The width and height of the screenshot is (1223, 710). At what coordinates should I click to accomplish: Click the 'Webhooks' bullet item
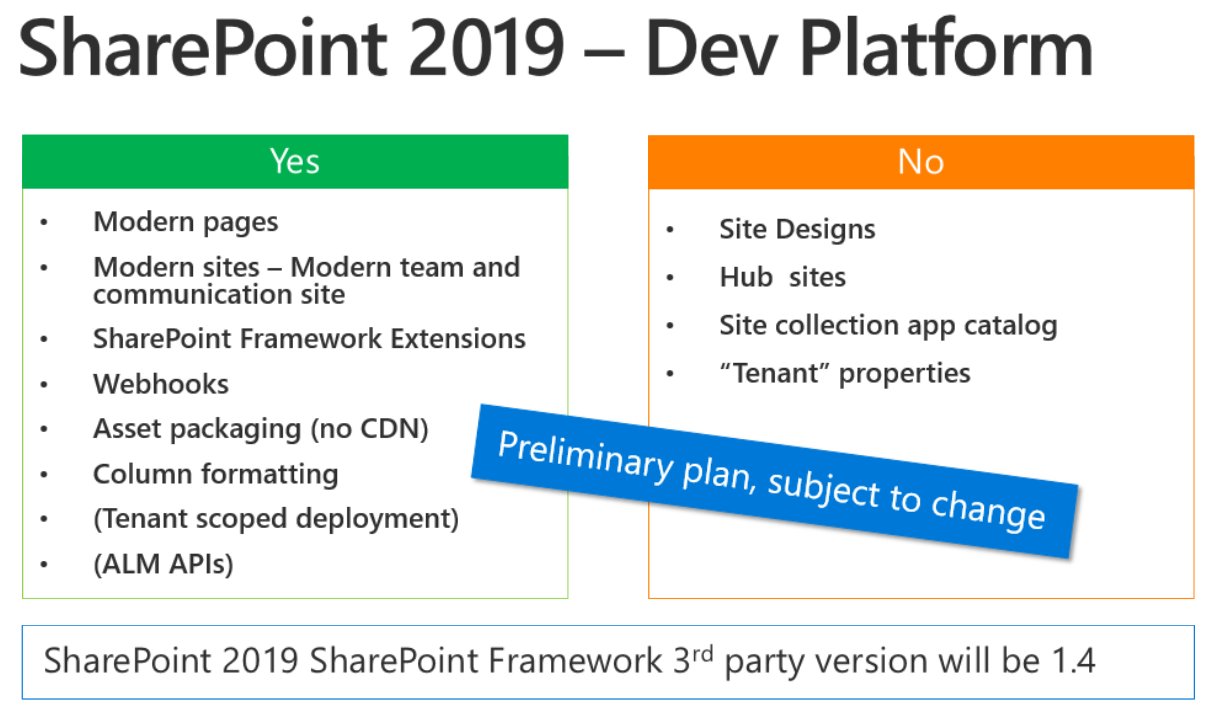[x=161, y=384]
